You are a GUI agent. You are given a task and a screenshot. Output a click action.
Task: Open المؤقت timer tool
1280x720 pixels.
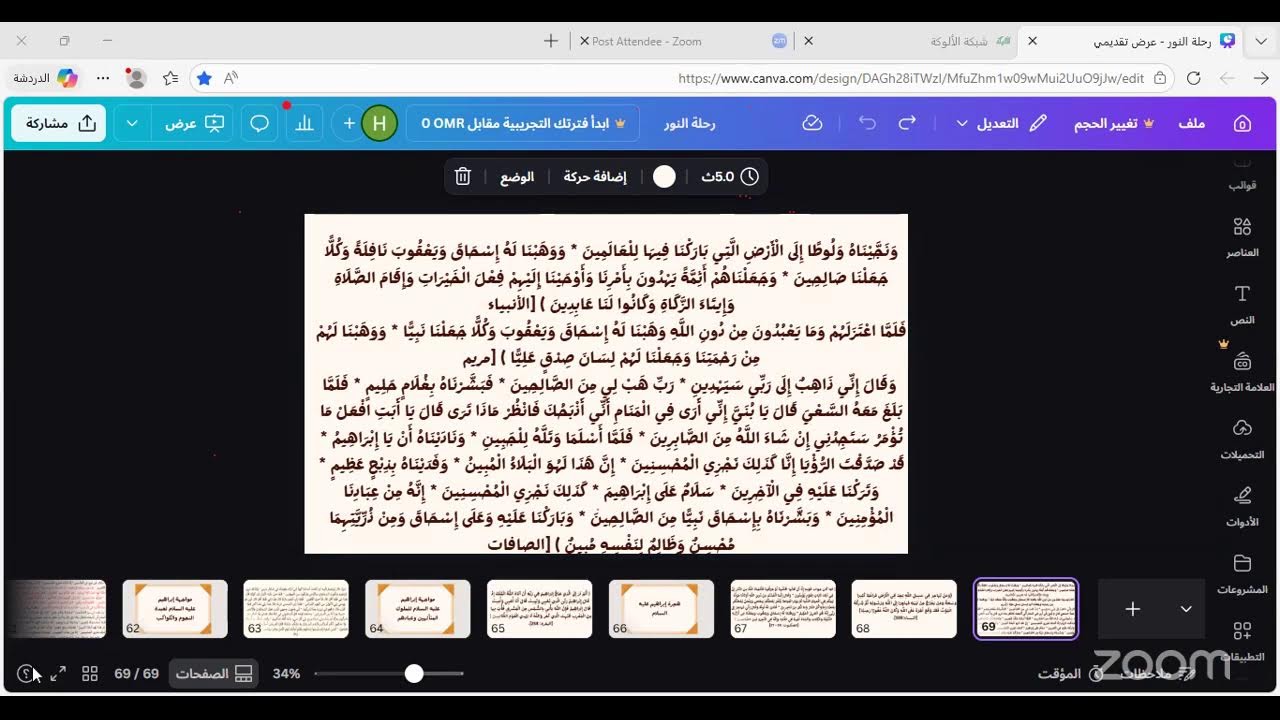pyautogui.click(x=1071, y=674)
